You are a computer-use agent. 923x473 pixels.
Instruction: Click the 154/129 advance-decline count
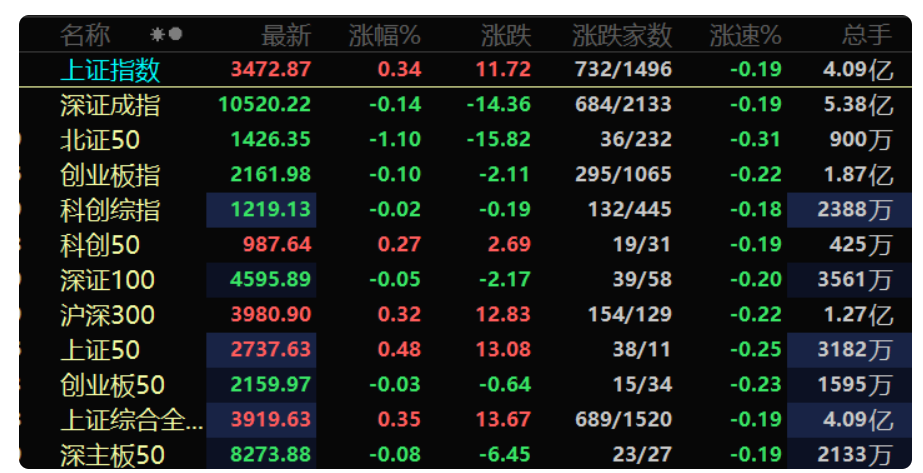(x=630, y=314)
